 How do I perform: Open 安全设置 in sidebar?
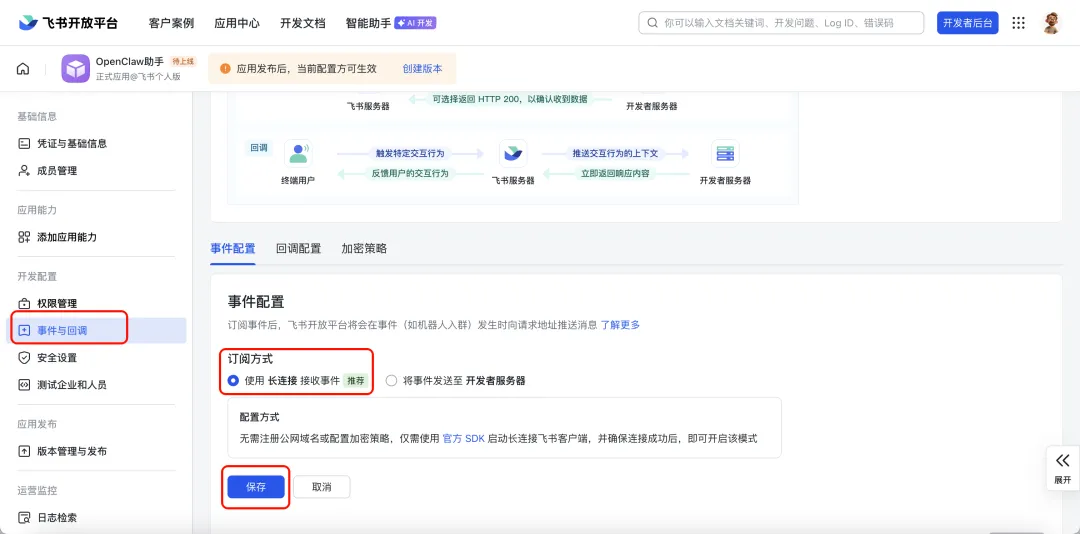pyautogui.click(x=57, y=358)
